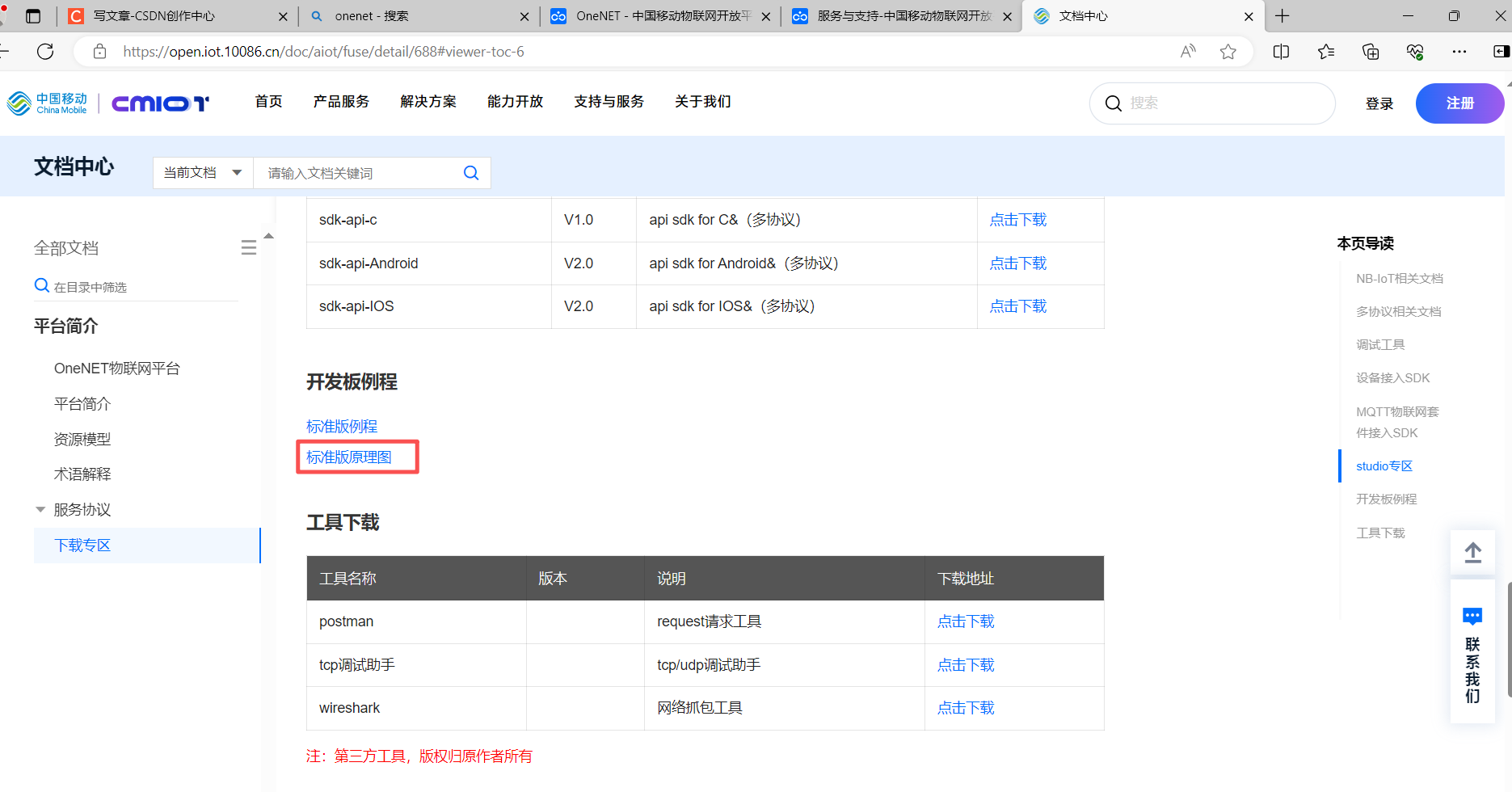Select 下载专区 in sidebar
The image size is (1512, 792).
point(147,546)
